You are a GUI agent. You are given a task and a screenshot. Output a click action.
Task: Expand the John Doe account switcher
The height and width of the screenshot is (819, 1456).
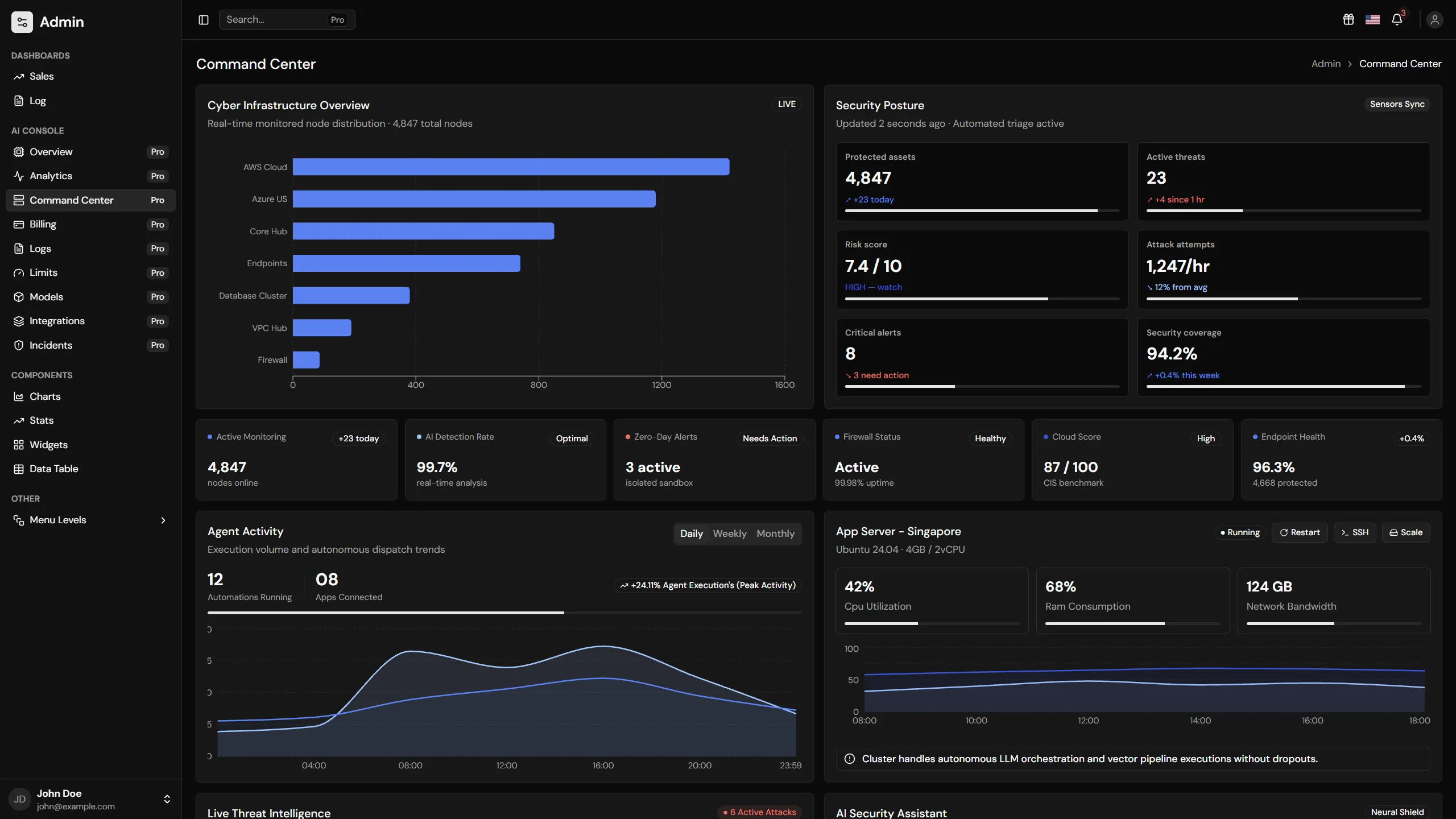[167, 799]
